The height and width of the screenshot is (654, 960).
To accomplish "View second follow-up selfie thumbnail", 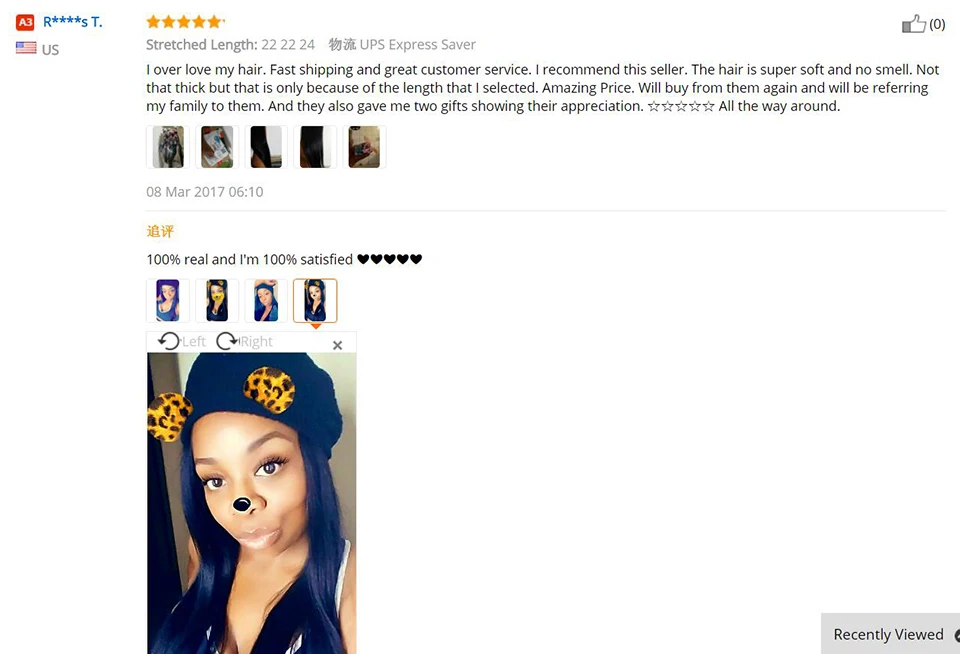I will pos(217,301).
